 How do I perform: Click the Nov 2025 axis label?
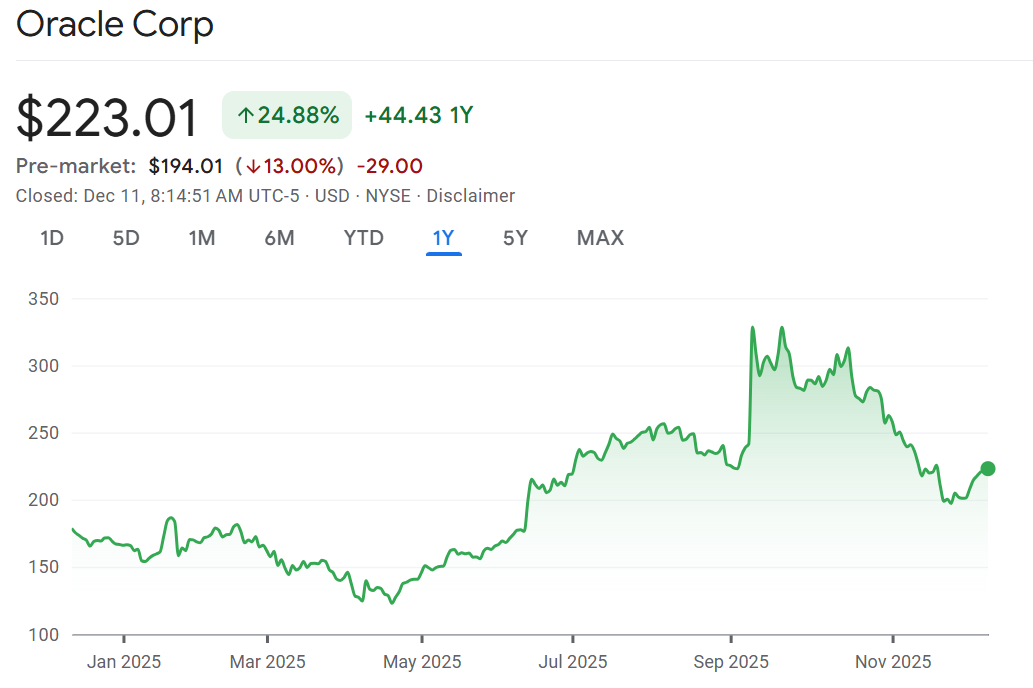(x=893, y=662)
